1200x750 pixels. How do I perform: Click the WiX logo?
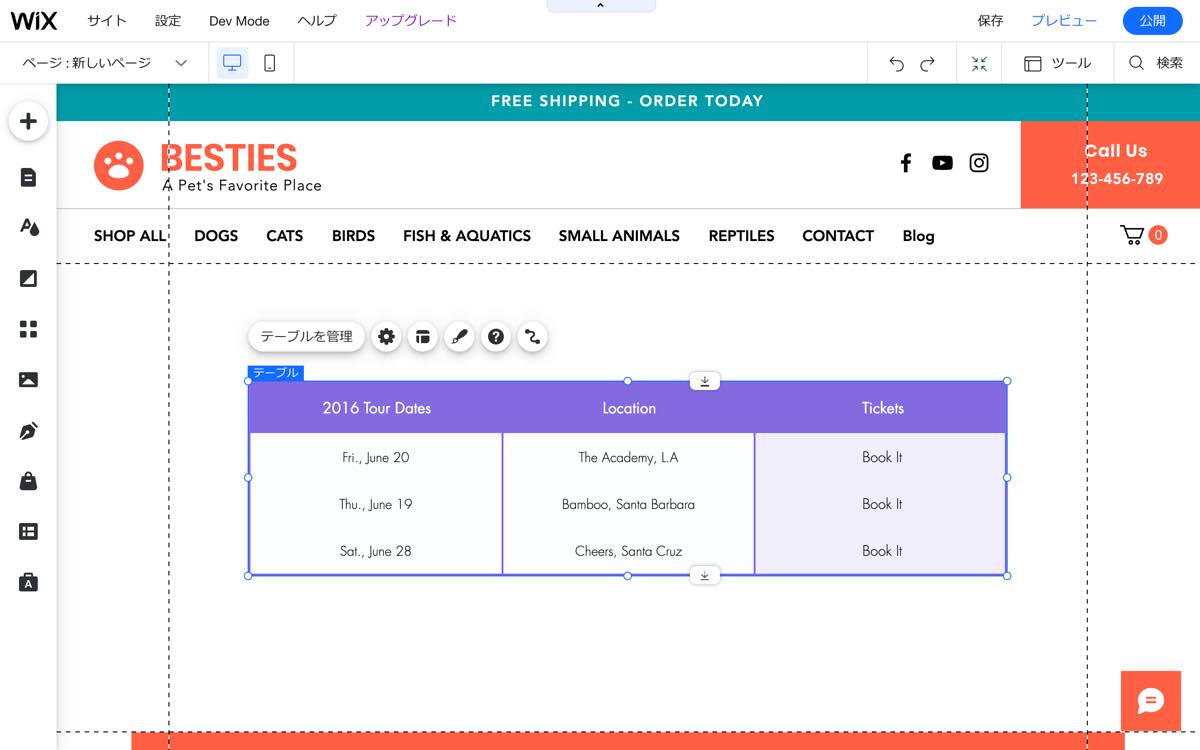pyautogui.click(x=34, y=21)
